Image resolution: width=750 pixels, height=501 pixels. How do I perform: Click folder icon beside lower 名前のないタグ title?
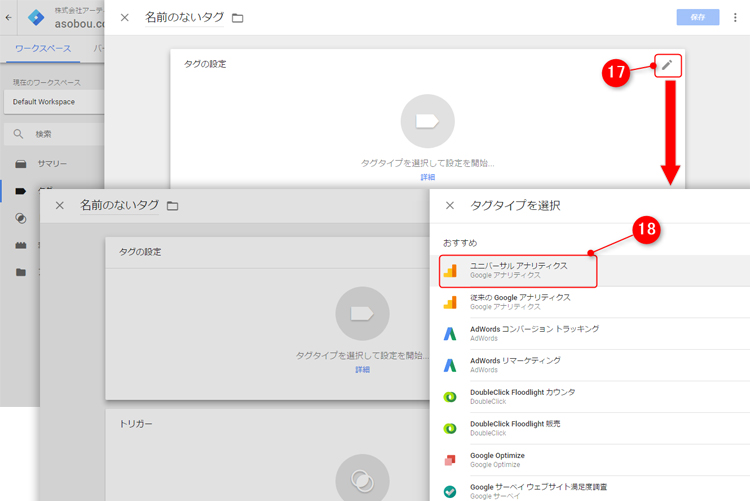pyautogui.click(x=172, y=206)
